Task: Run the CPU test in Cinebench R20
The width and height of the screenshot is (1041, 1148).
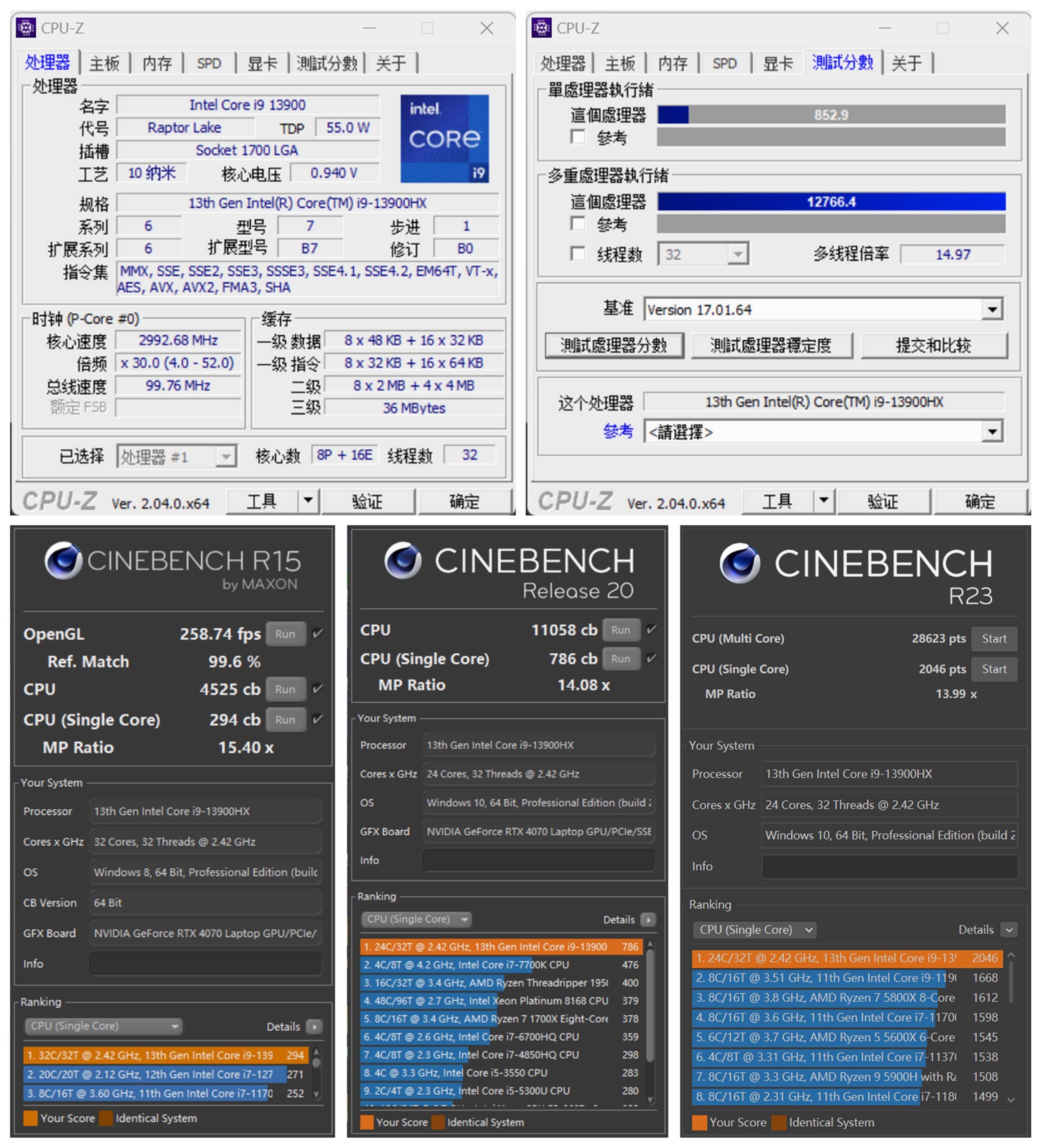Action: [620, 629]
